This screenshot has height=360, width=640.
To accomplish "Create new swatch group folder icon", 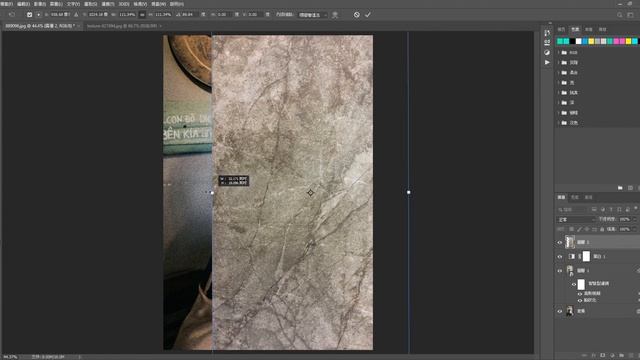I will point(620,188).
